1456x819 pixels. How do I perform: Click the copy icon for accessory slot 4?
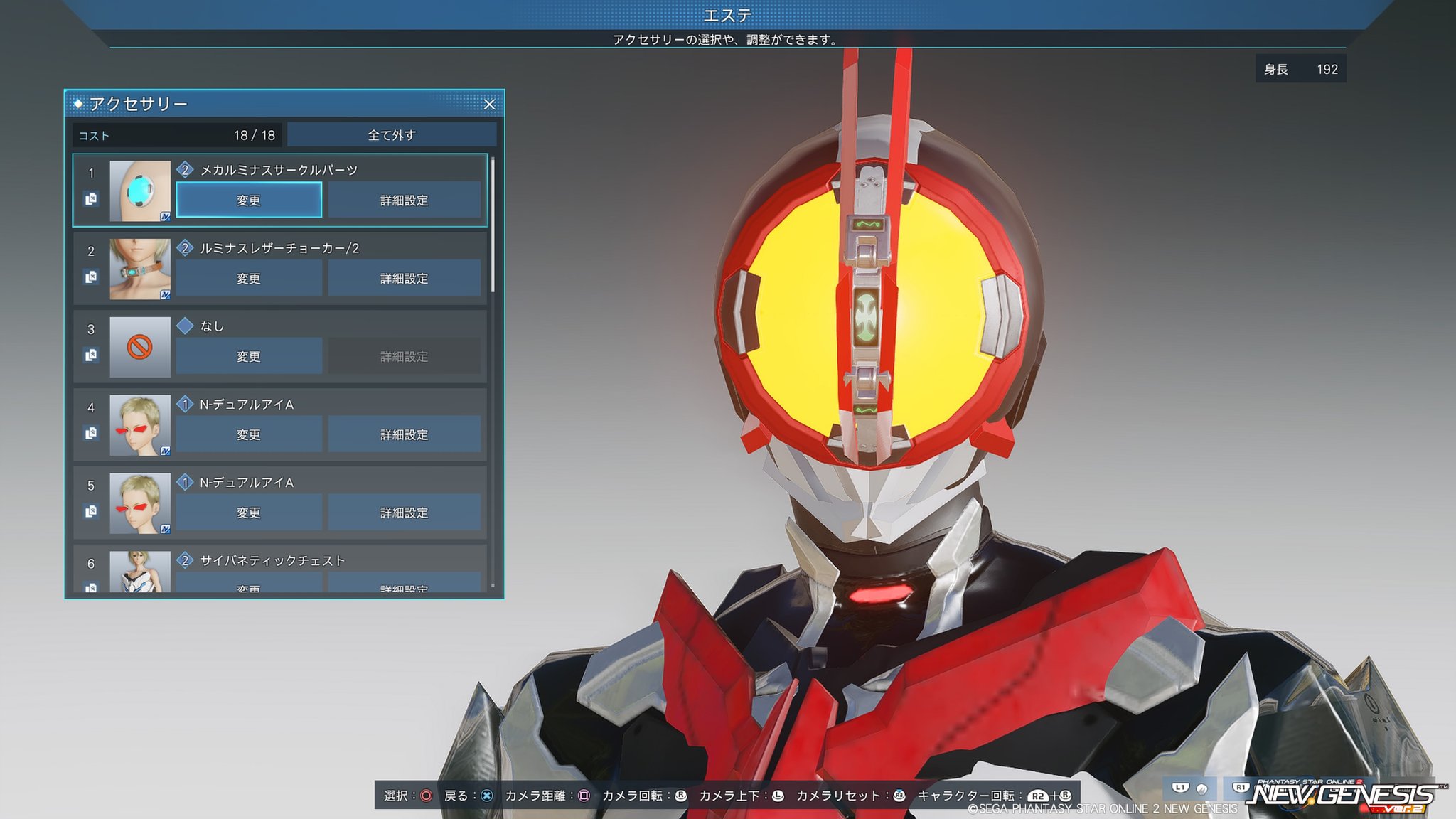[x=91, y=434]
